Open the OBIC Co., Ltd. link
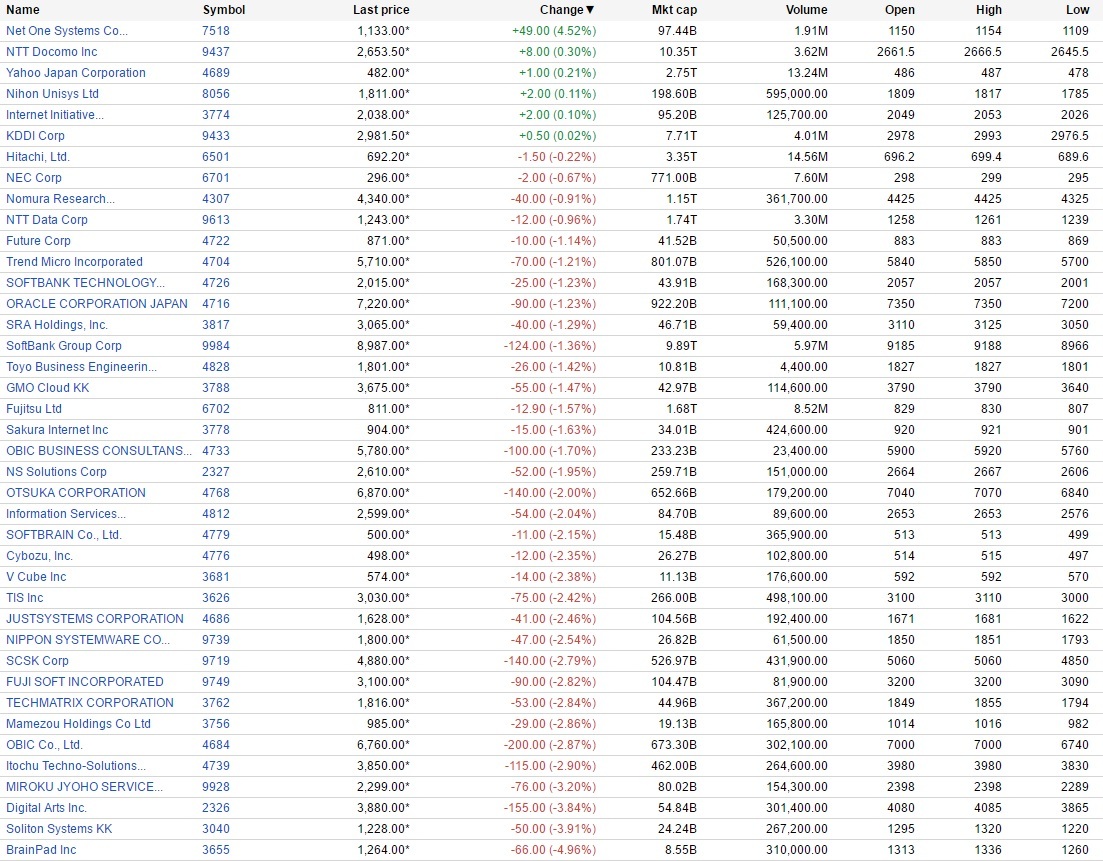This screenshot has width=1103, height=861. click(44, 745)
